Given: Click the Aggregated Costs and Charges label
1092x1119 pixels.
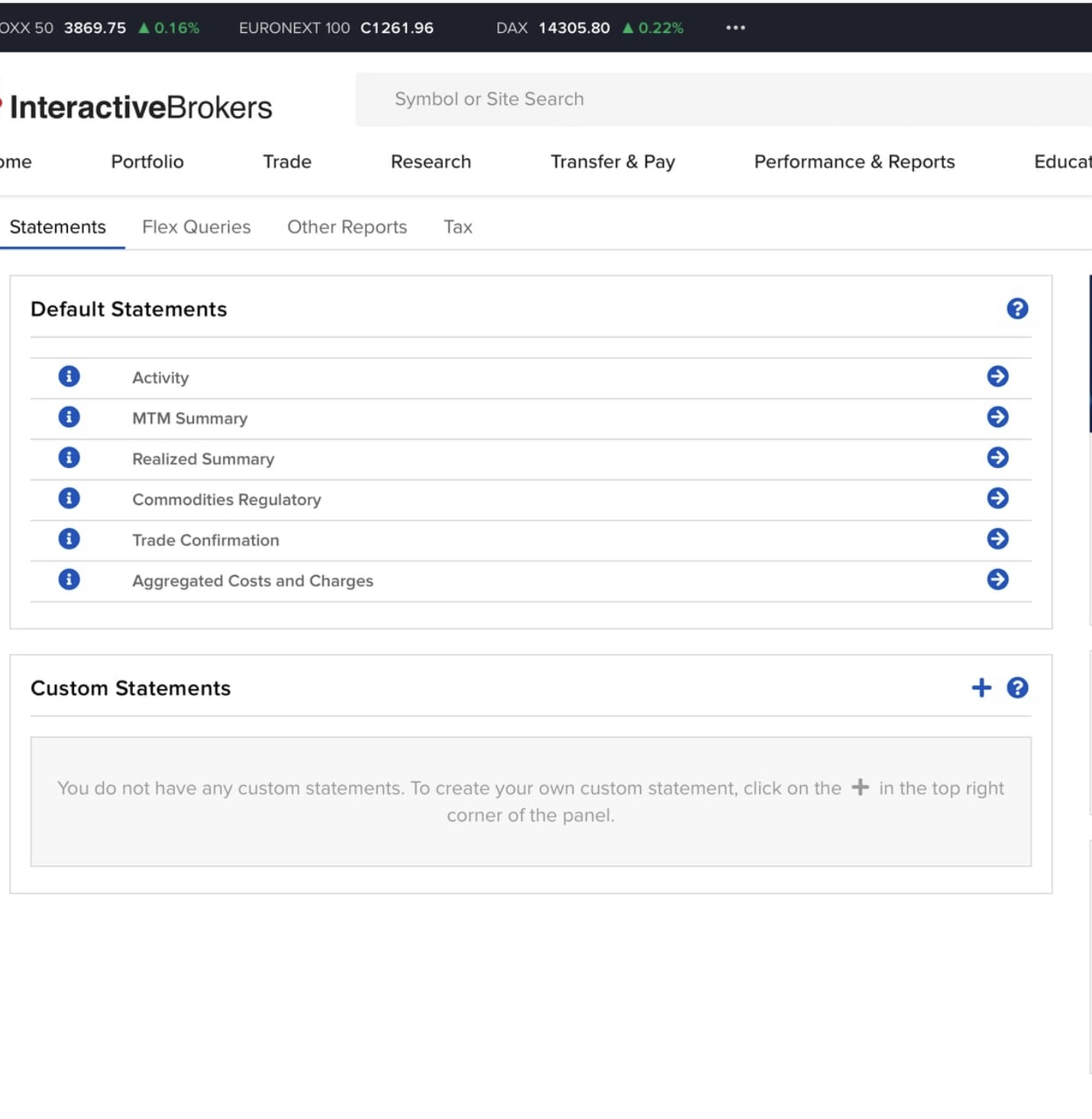Looking at the screenshot, I should pyautogui.click(x=253, y=581).
